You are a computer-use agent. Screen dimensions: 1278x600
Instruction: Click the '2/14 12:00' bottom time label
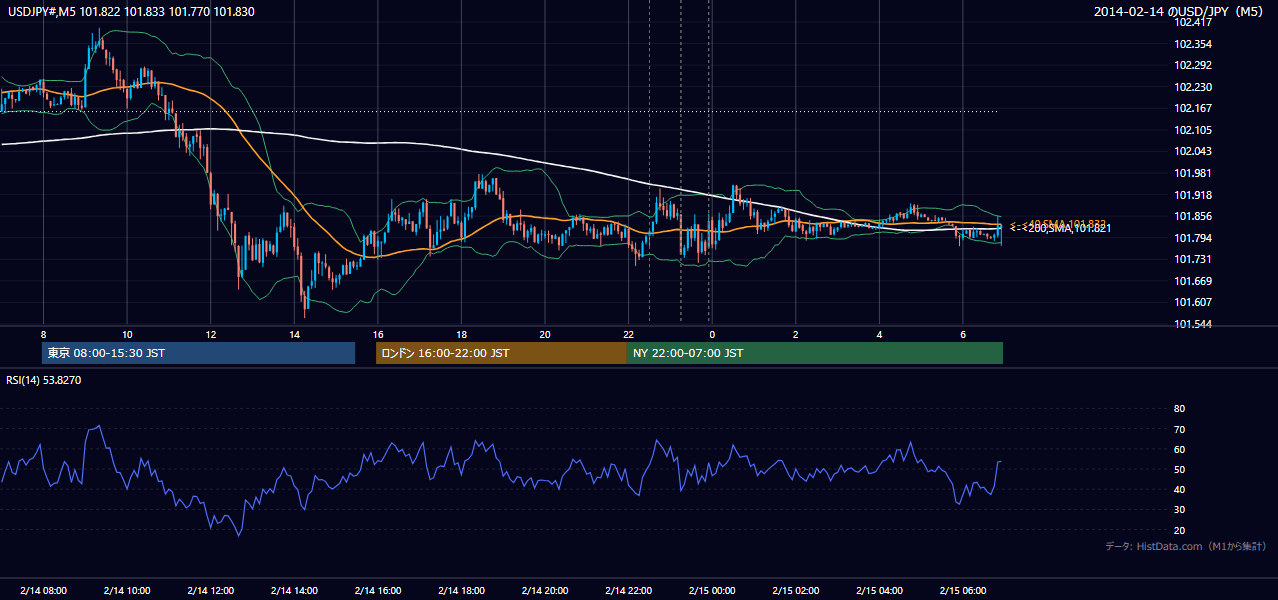(210, 591)
